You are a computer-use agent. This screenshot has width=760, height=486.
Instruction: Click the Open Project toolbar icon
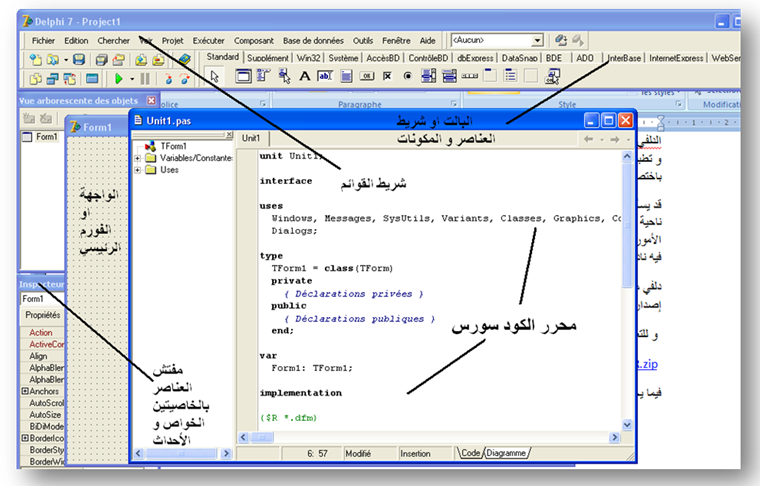click(119, 60)
